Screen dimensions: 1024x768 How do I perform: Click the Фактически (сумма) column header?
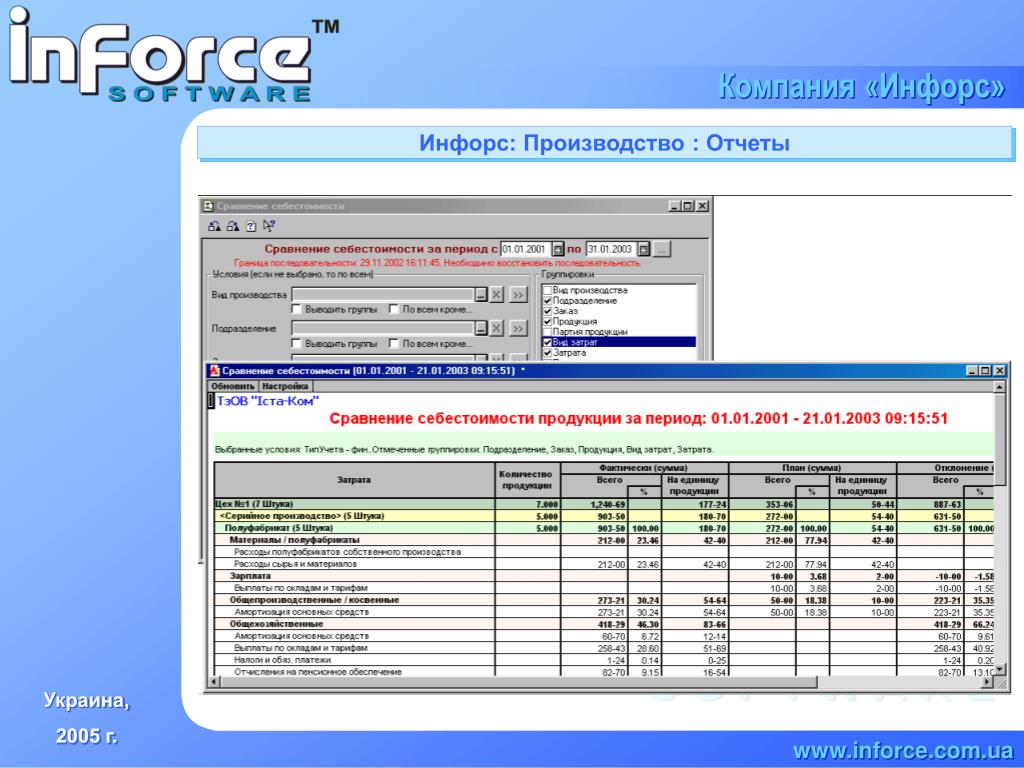[x=644, y=468]
